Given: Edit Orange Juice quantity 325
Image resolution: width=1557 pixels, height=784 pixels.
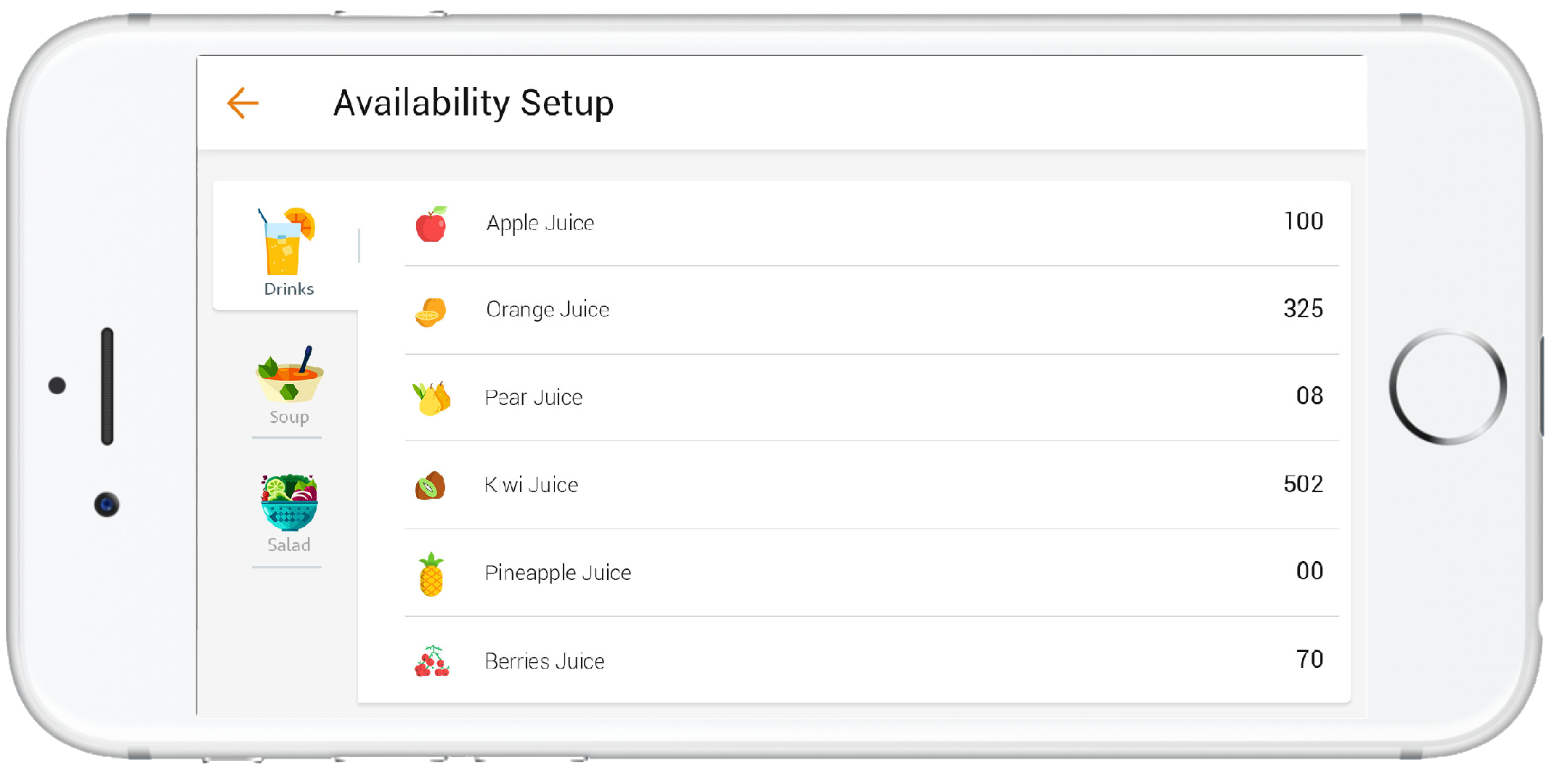Looking at the screenshot, I should point(1303,309).
